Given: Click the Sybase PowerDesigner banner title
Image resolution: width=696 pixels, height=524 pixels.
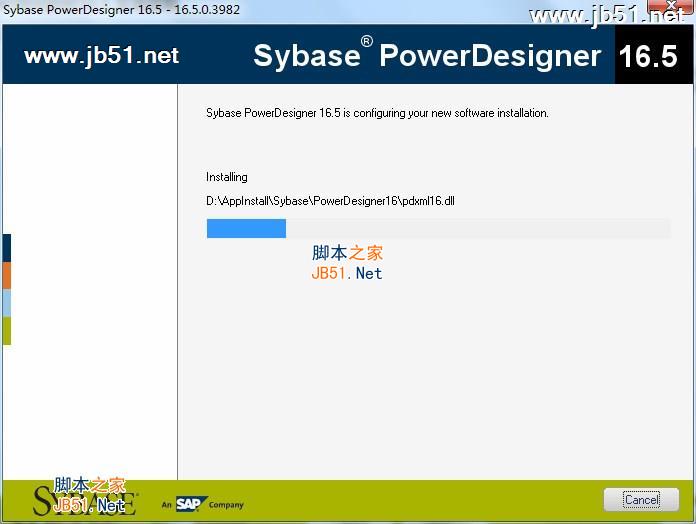Looking at the screenshot, I should tap(427, 55).
